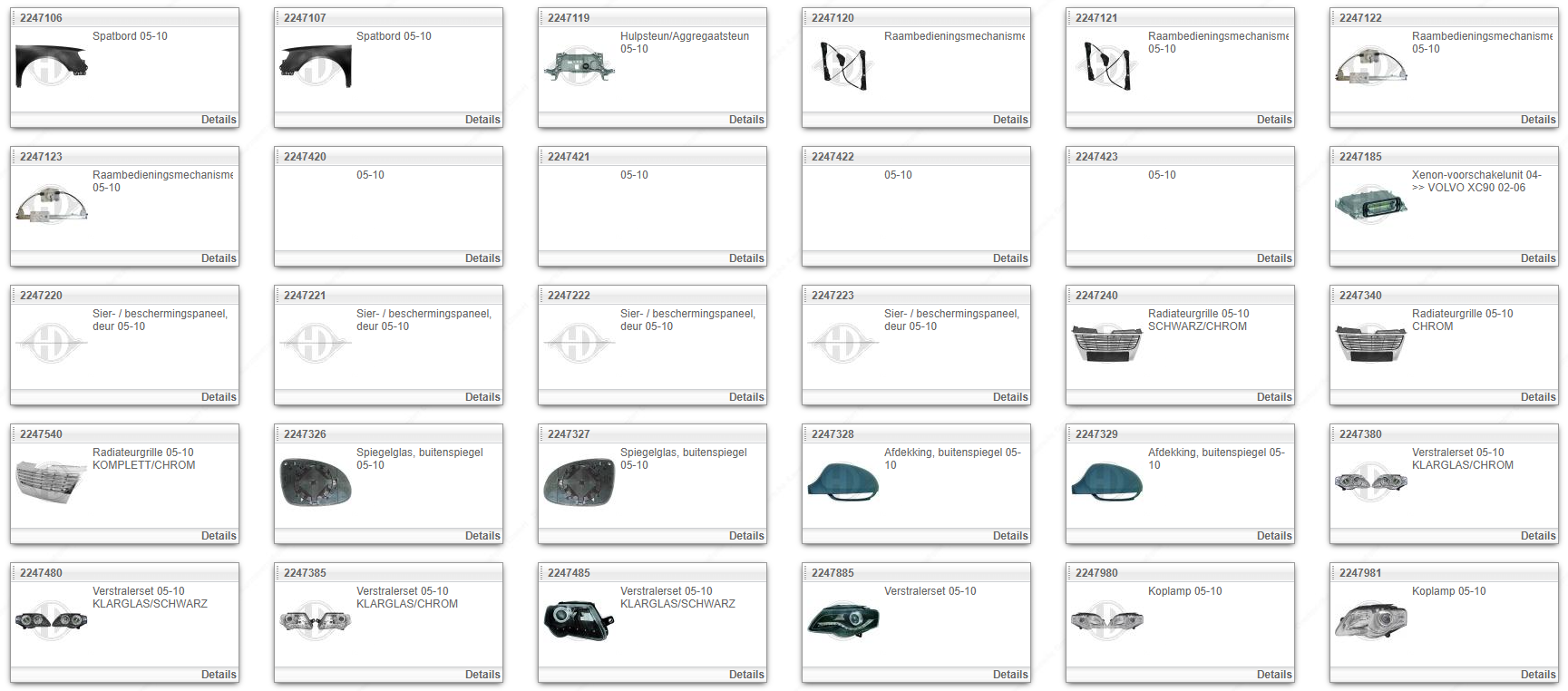The height and width of the screenshot is (691, 1568).
Task: Open Details for Radiateurgrille CHROM 2247340
Action: [x=1537, y=397]
